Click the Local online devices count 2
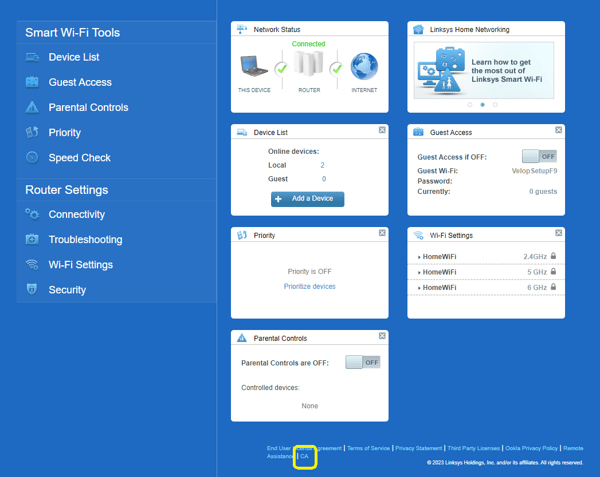 322,165
